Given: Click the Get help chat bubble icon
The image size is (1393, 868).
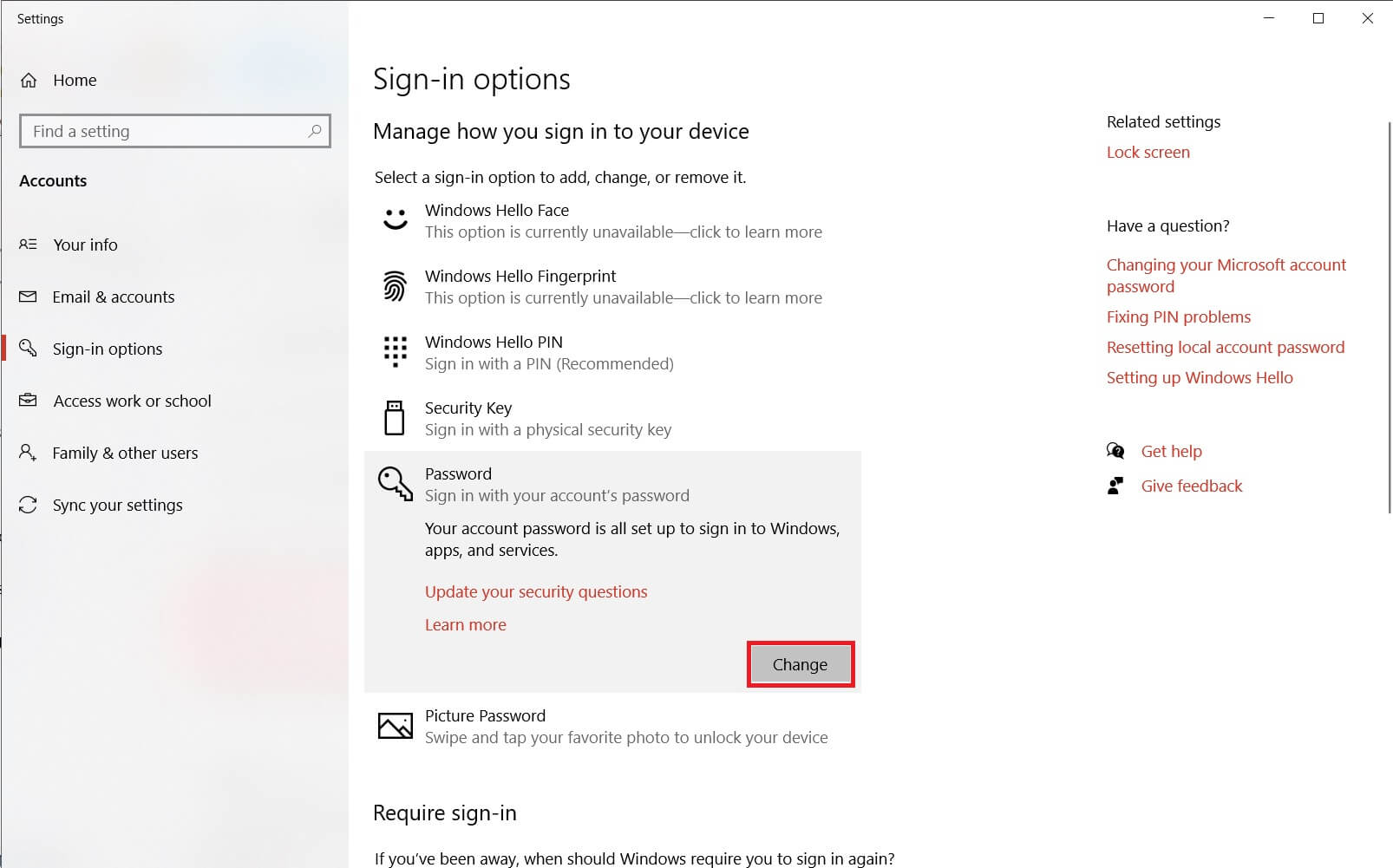Looking at the screenshot, I should coord(1115,451).
